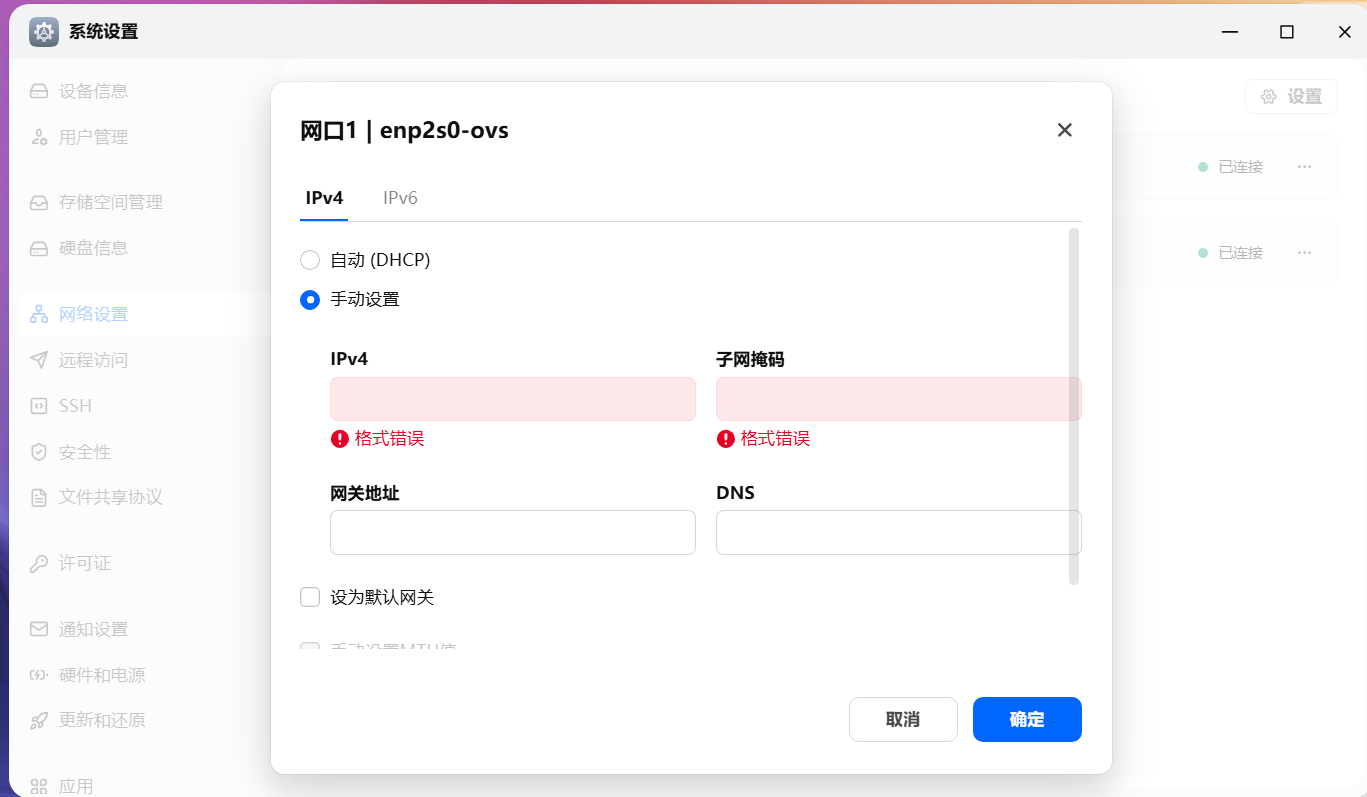Switch to the IPv6 tab
This screenshot has height=797, width=1367.
pyautogui.click(x=400, y=198)
